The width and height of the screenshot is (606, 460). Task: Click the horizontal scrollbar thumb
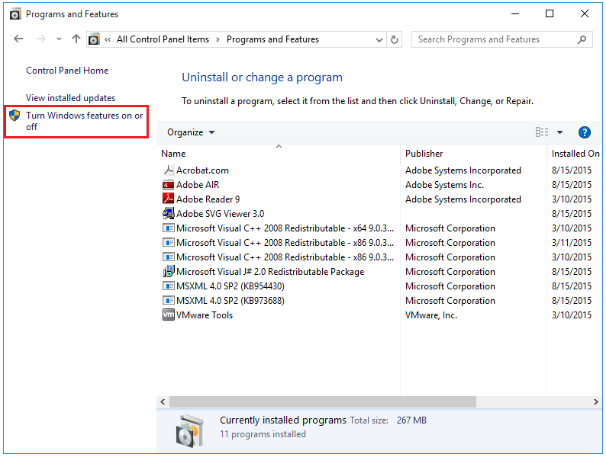pos(323,402)
